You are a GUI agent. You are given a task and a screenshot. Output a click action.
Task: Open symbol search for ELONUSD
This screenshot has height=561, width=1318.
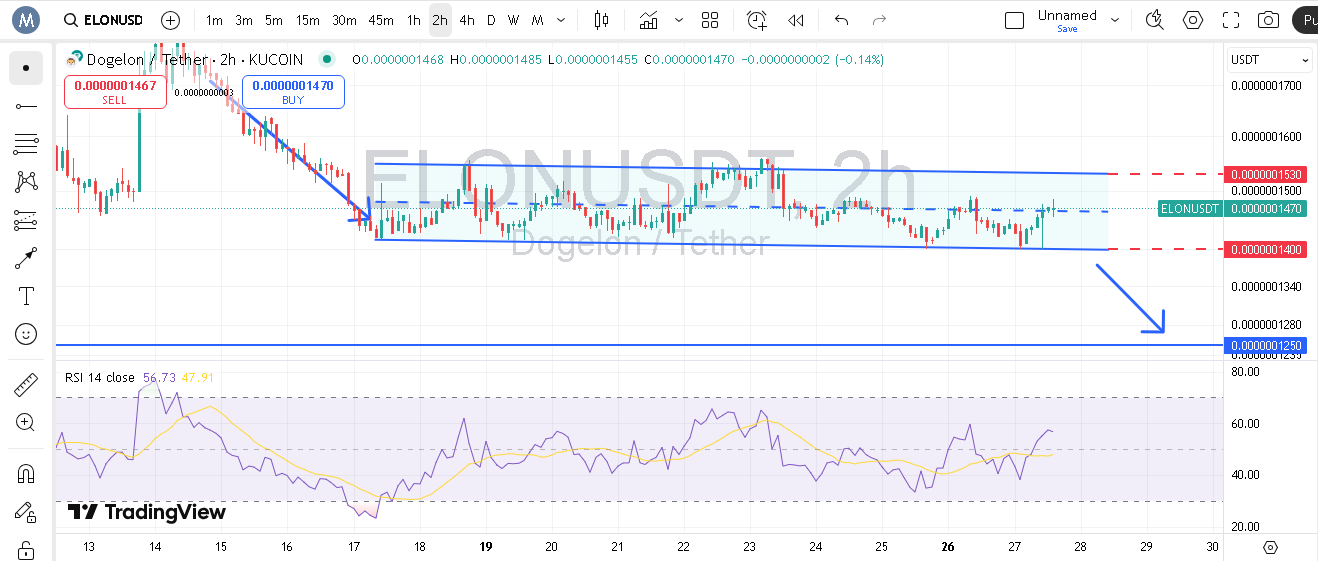[103, 20]
